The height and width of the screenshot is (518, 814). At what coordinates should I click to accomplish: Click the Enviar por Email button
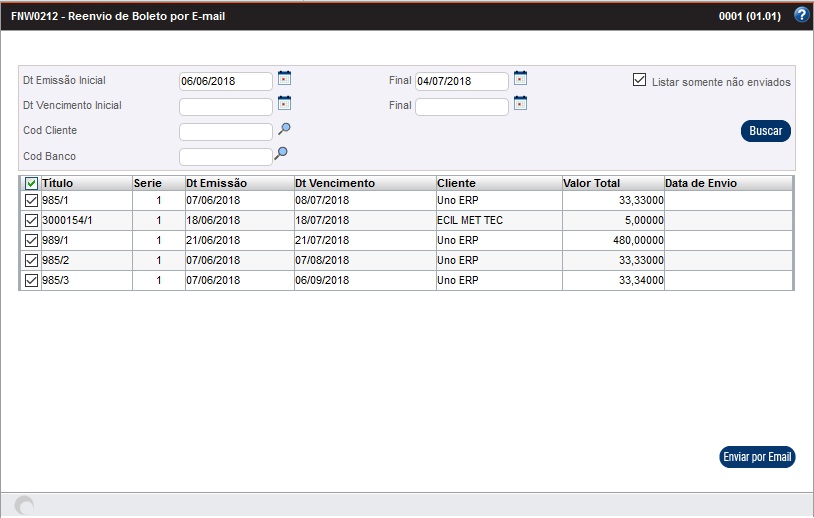[757, 457]
